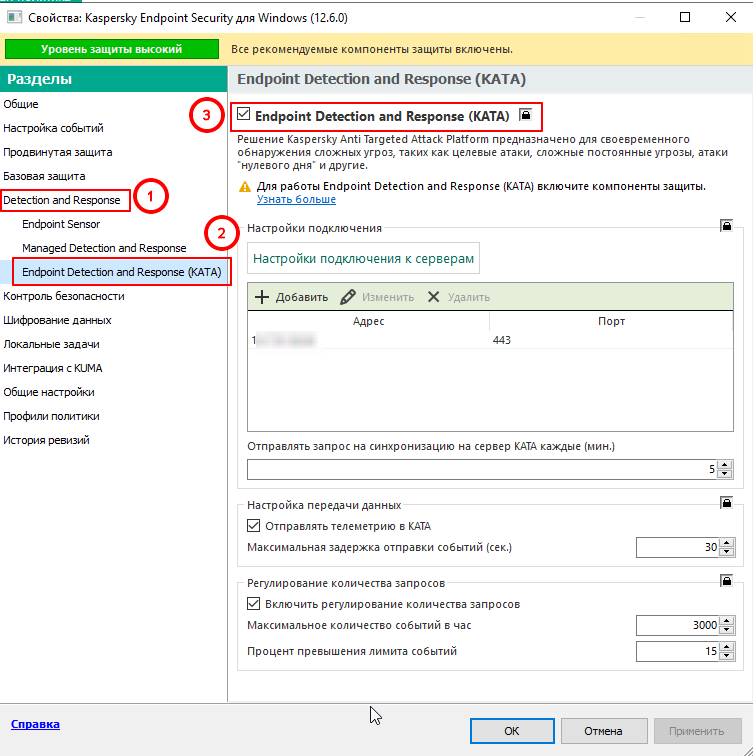Click the OK button
The width and height of the screenshot is (753, 756).
tap(512, 731)
